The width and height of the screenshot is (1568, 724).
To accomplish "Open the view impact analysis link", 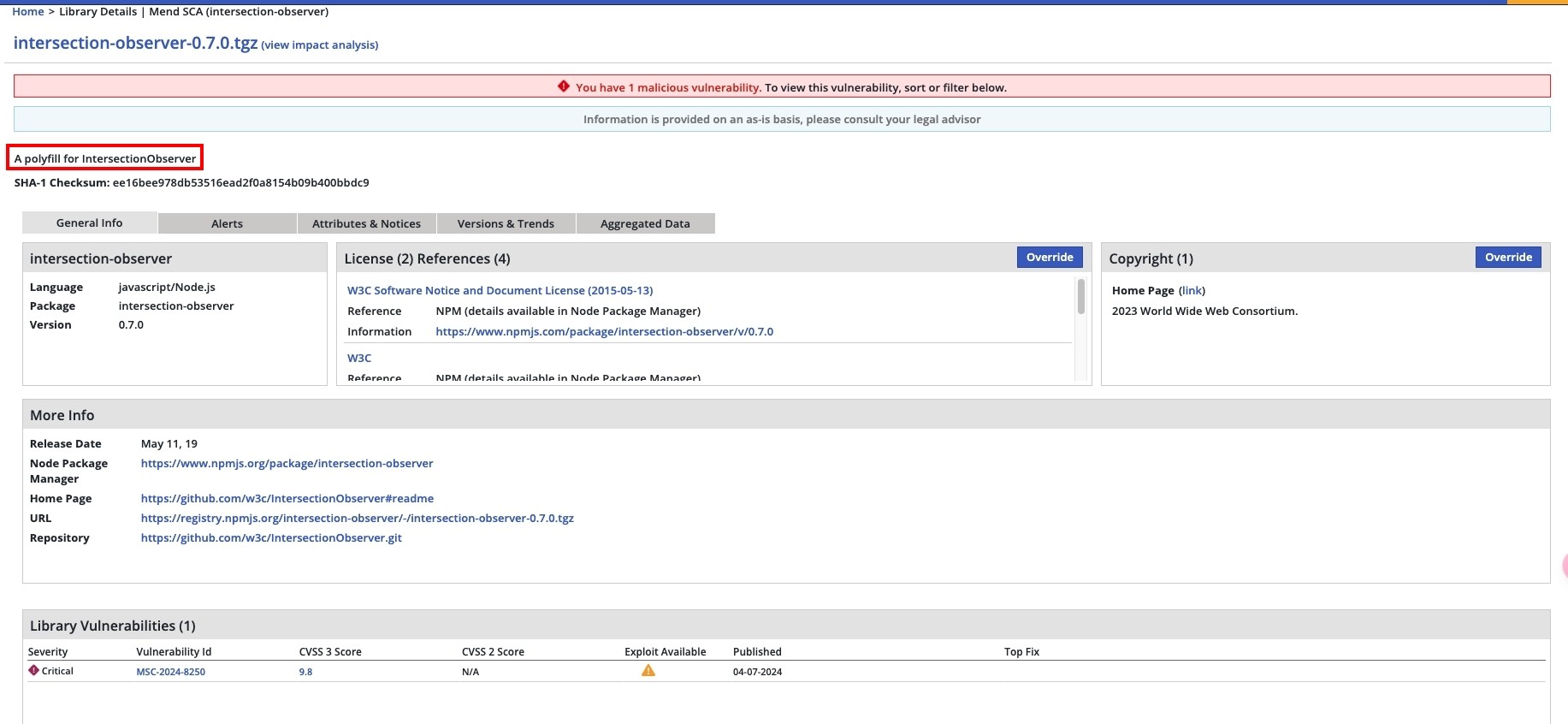I will pos(320,45).
